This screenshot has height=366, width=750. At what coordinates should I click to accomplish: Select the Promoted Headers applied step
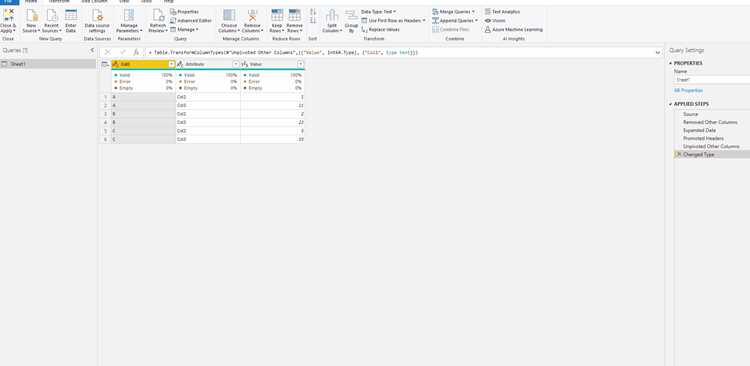[x=703, y=138]
